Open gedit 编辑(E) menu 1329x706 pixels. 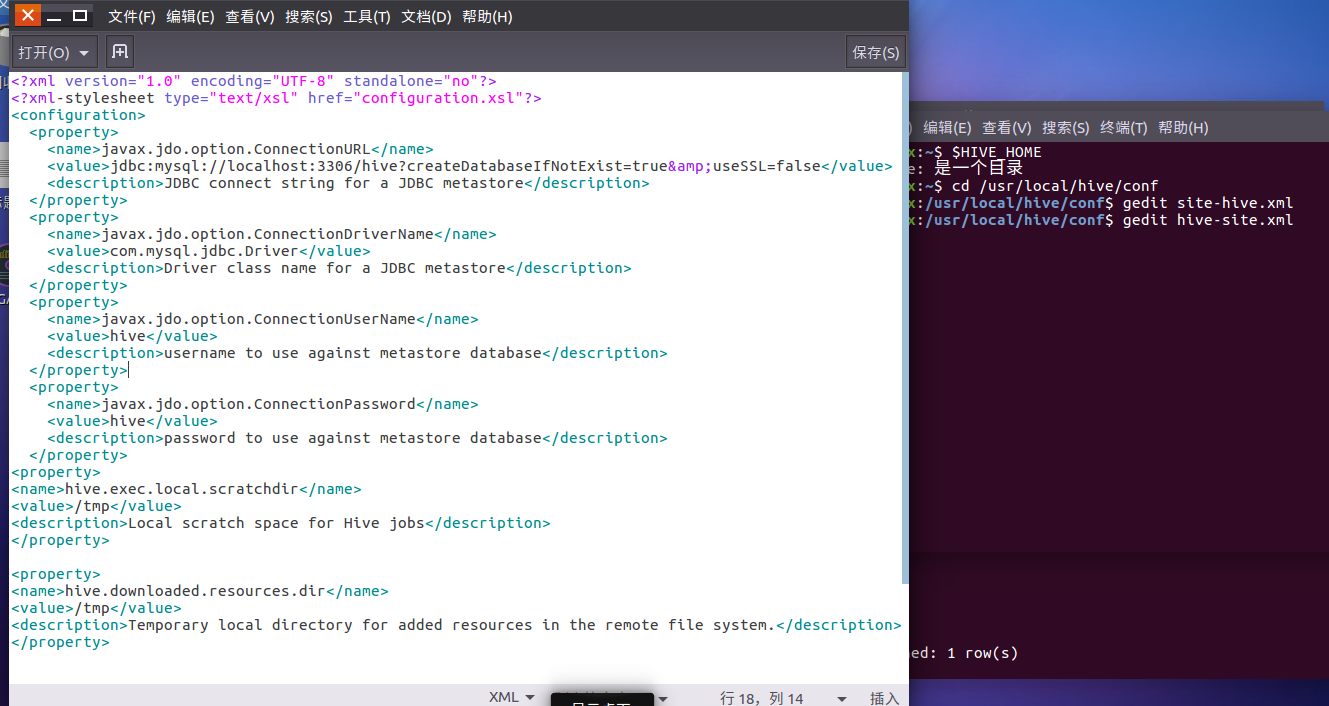[x=190, y=17]
